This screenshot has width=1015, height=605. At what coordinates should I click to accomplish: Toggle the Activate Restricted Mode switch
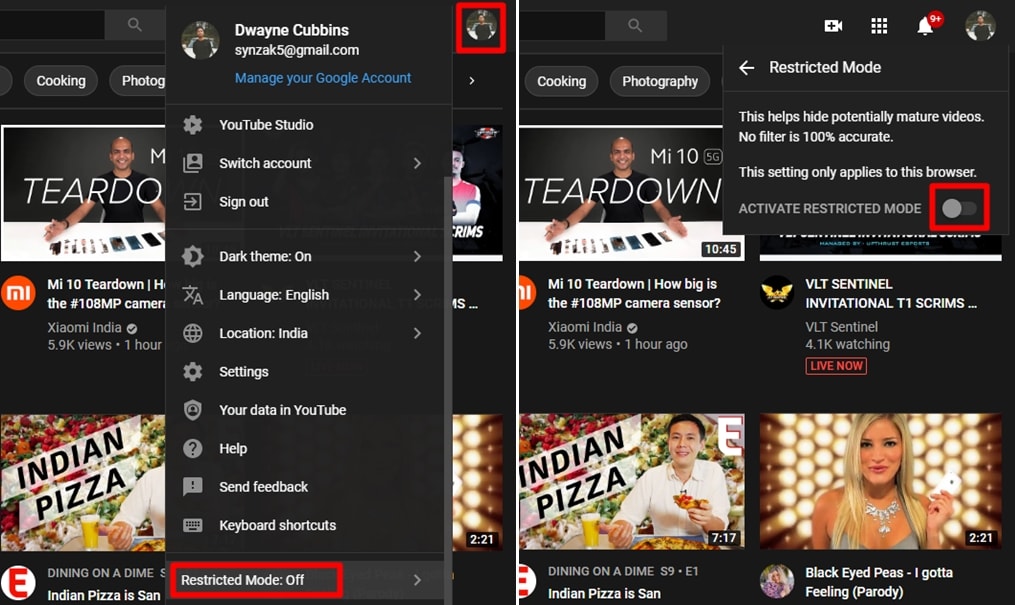[959, 208]
